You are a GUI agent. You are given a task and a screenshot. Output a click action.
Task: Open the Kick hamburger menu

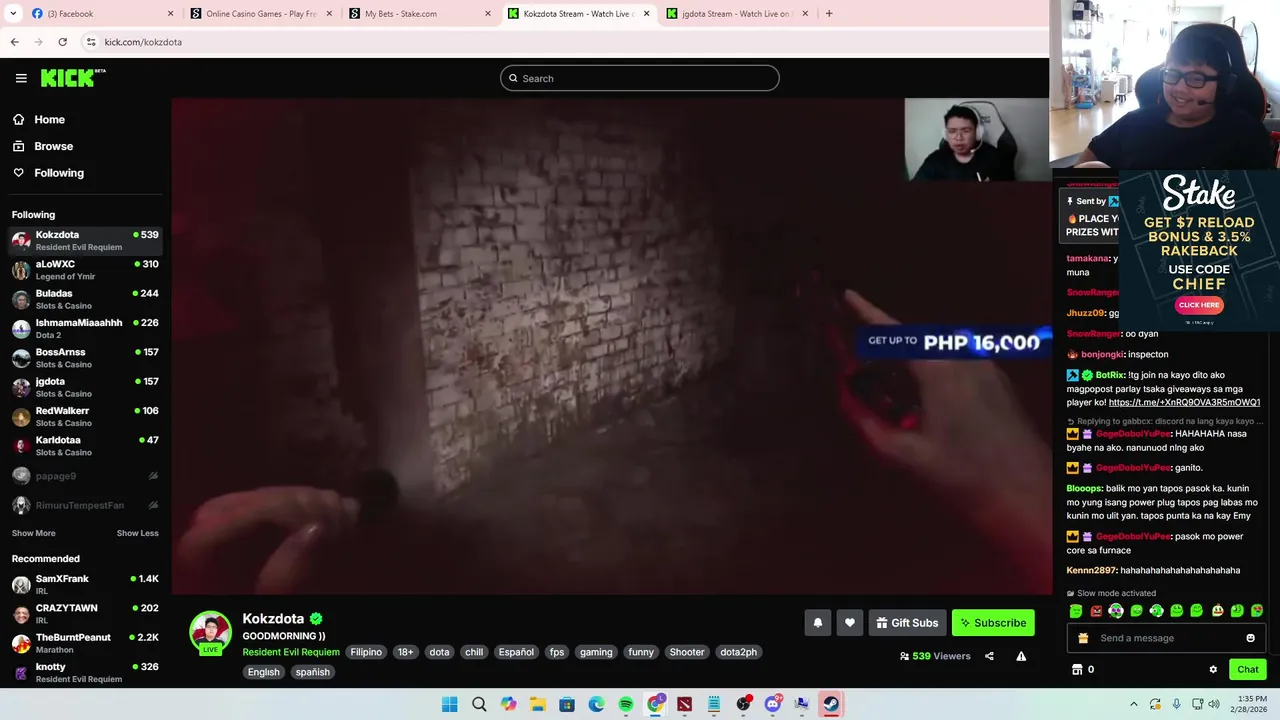[x=21, y=78]
